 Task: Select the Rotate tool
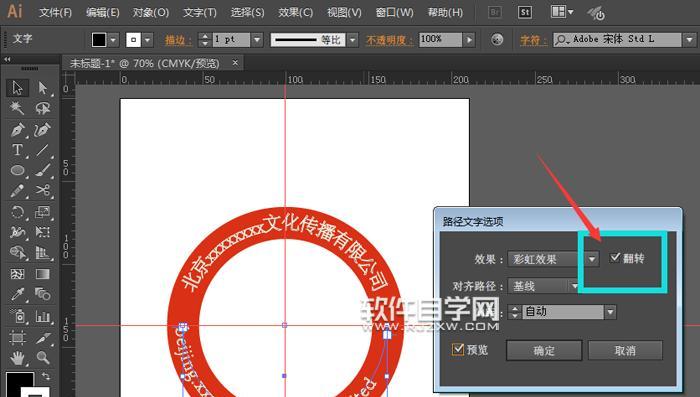[x=17, y=212]
